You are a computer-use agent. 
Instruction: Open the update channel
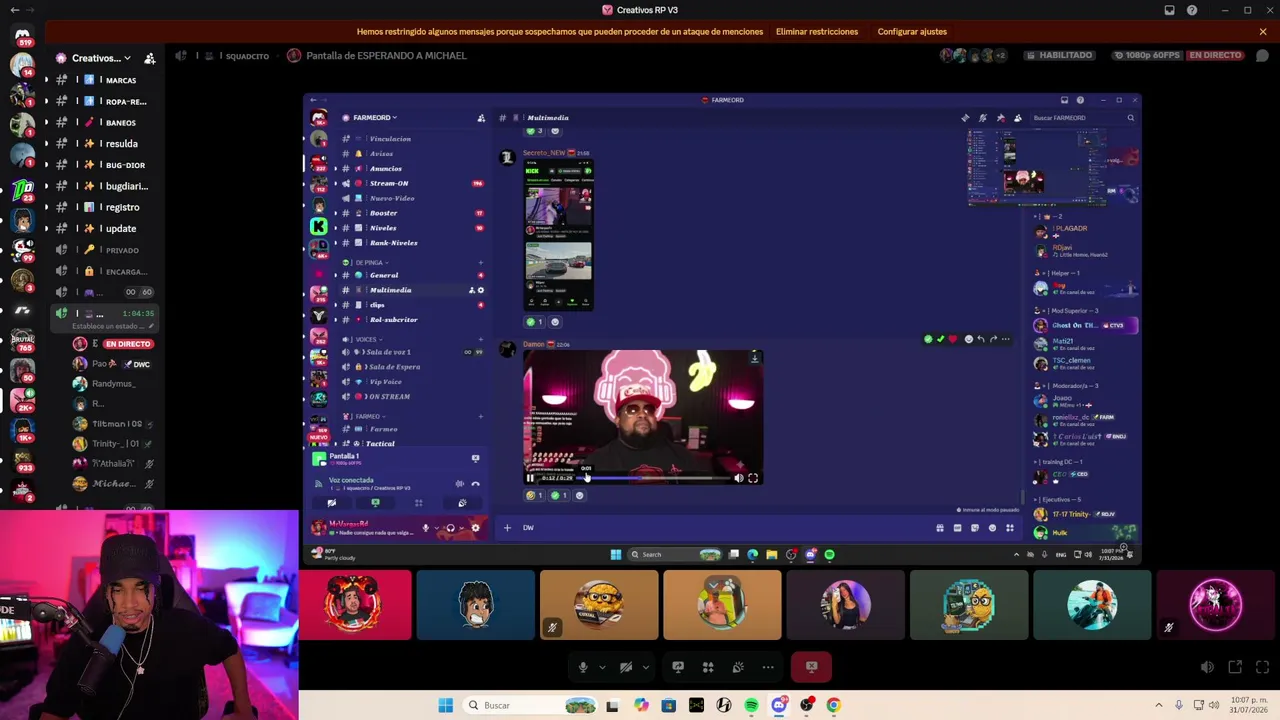click(104, 228)
